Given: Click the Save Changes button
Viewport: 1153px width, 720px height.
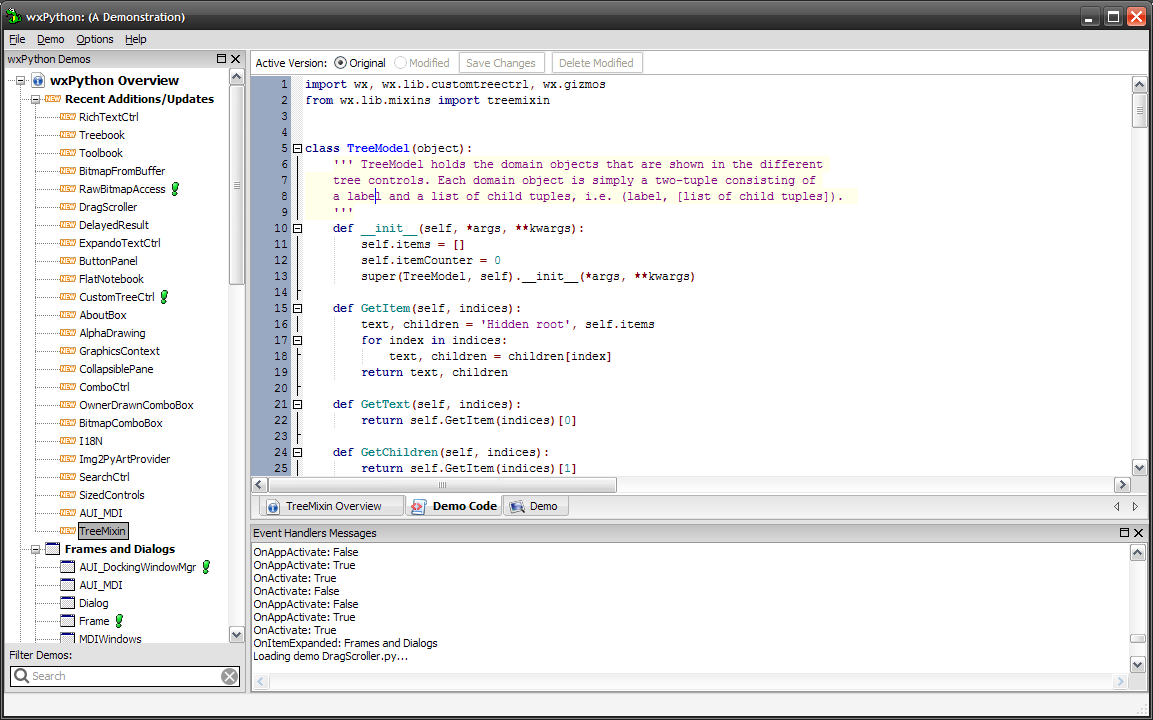Looking at the screenshot, I should pyautogui.click(x=501, y=63).
